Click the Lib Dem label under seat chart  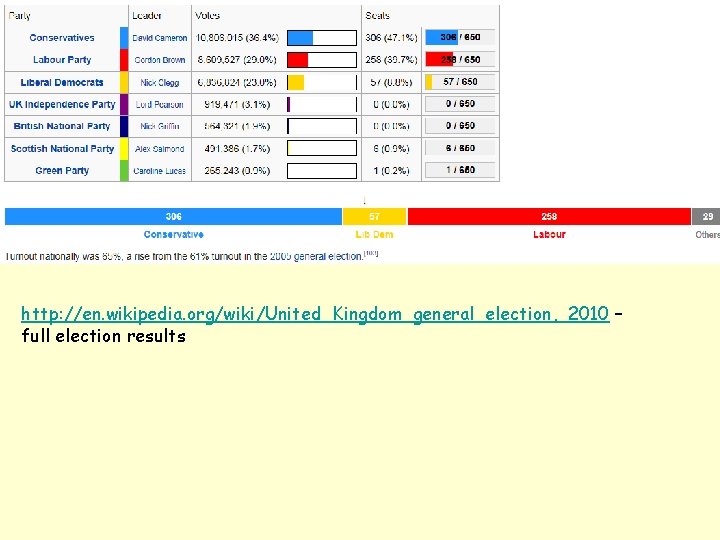tap(375, 235)
